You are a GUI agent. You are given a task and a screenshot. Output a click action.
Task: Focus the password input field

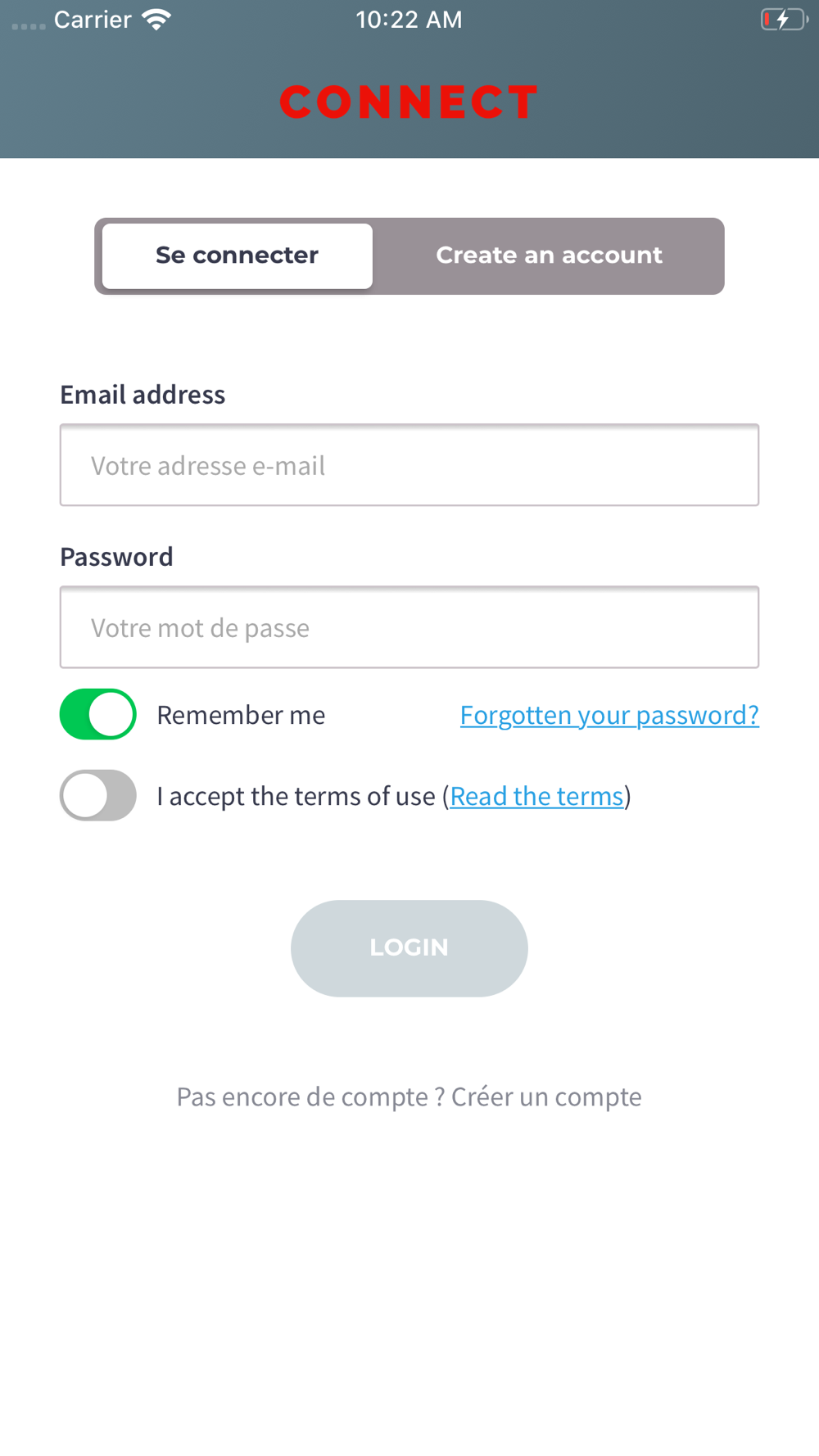point(409,627)
